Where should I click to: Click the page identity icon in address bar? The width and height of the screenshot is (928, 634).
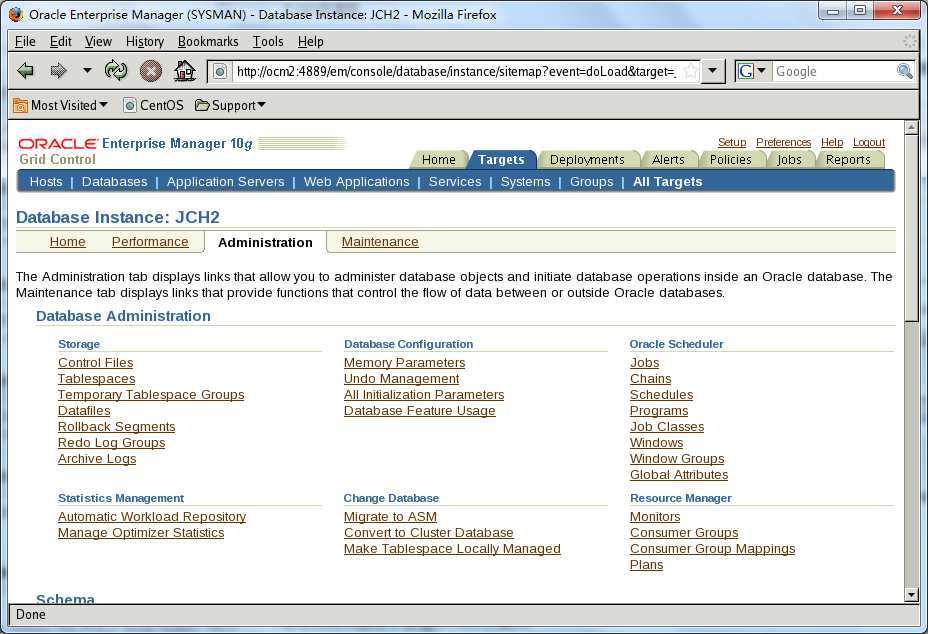coord(220,72)
